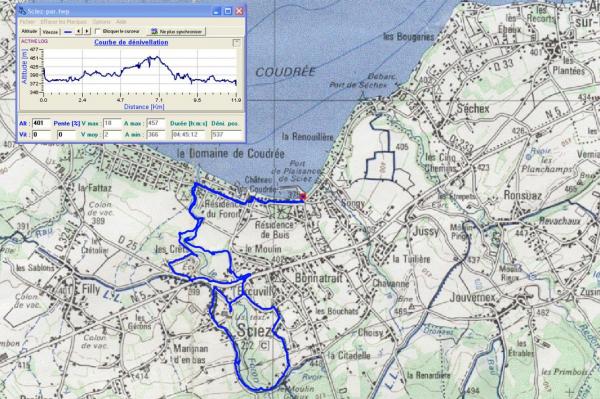This screenshot has width=600, height=399.
Task: Click the right arrow cursor step button
Action: [87, 31]
